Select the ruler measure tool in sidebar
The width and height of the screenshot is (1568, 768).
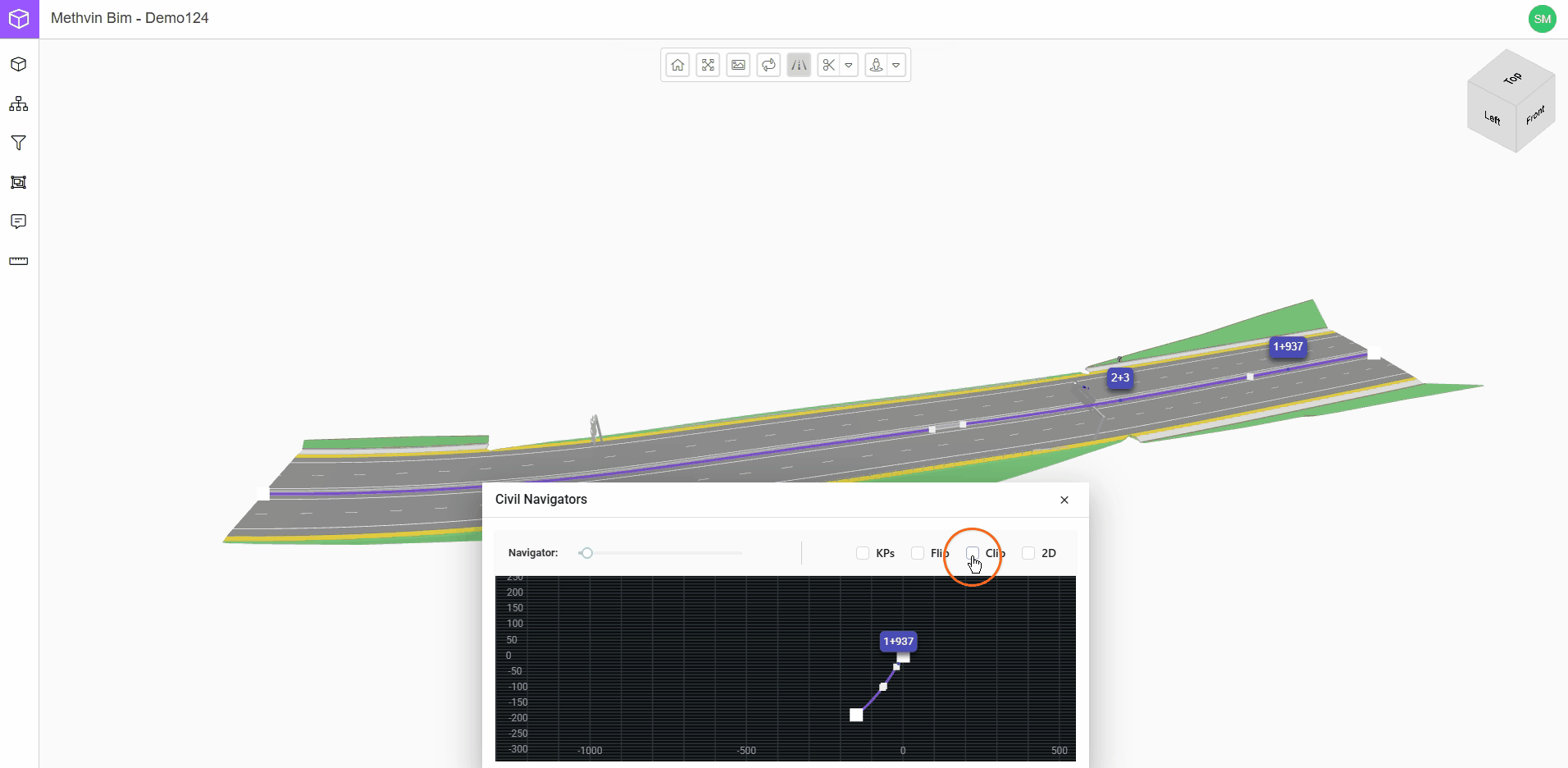click(x=19, y=261)
